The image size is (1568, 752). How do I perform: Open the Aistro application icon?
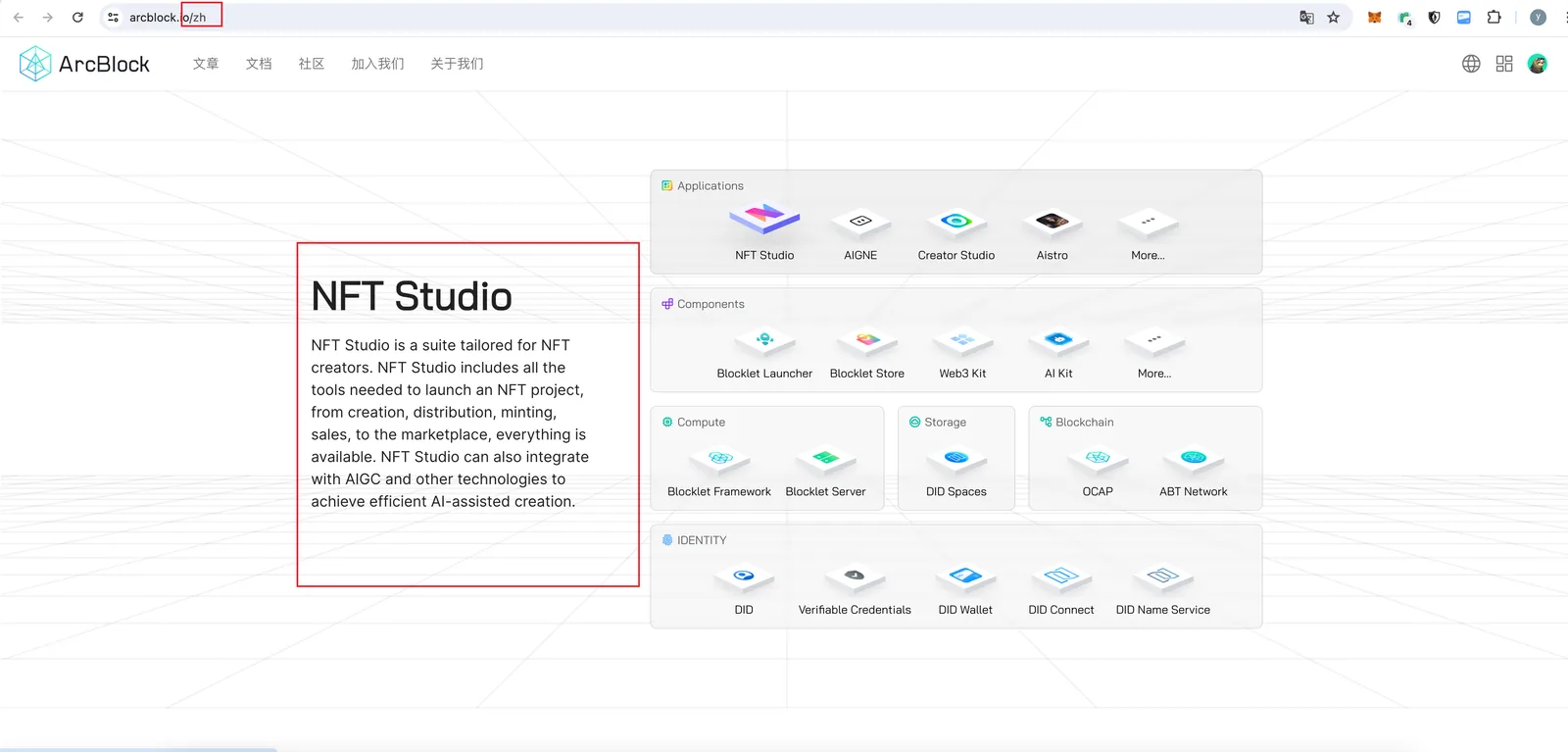click(x=1053, y=222)
